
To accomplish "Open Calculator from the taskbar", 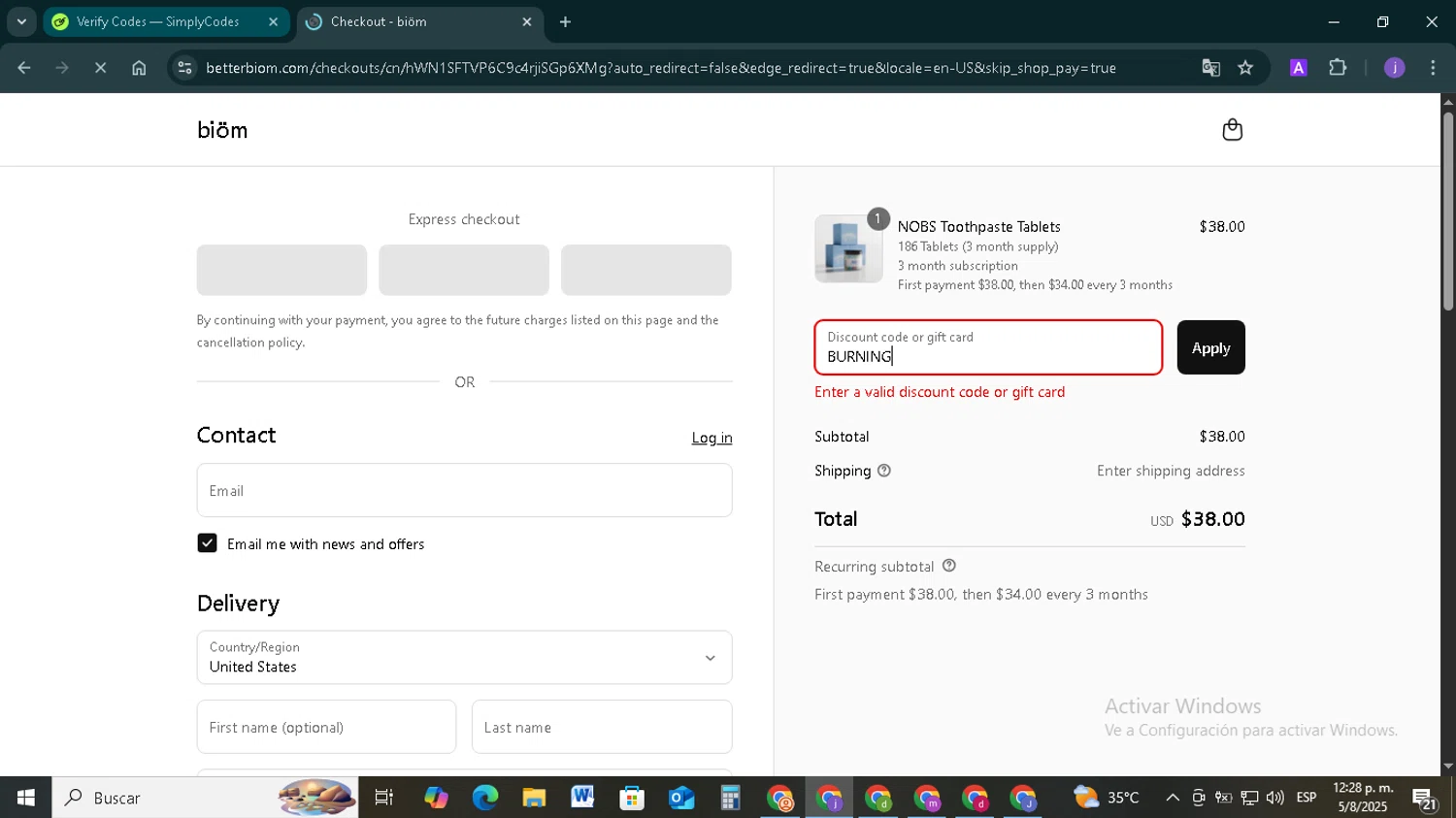I will 730,798.
